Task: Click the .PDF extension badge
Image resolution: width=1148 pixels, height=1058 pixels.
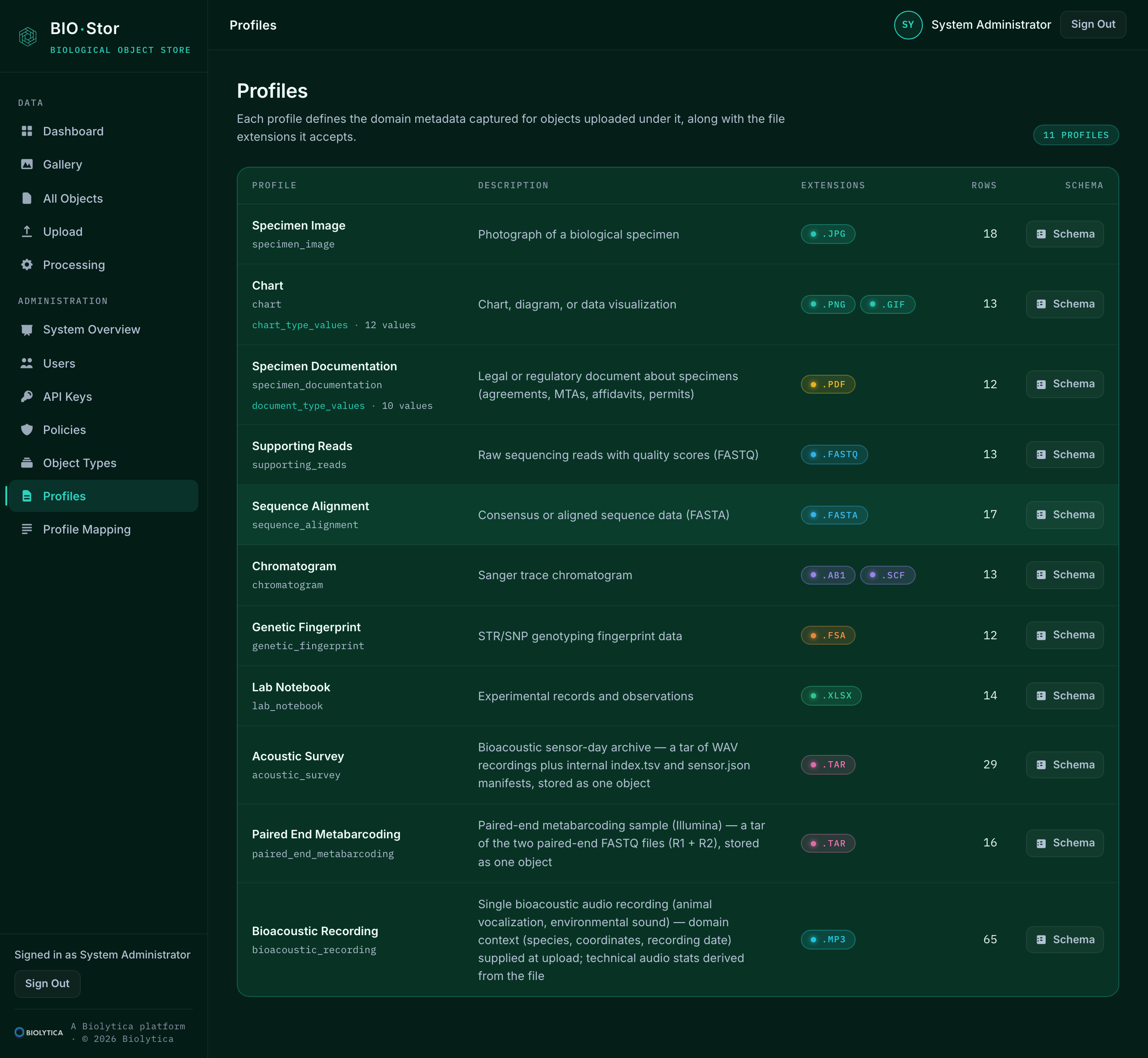Action: (828, 384)
